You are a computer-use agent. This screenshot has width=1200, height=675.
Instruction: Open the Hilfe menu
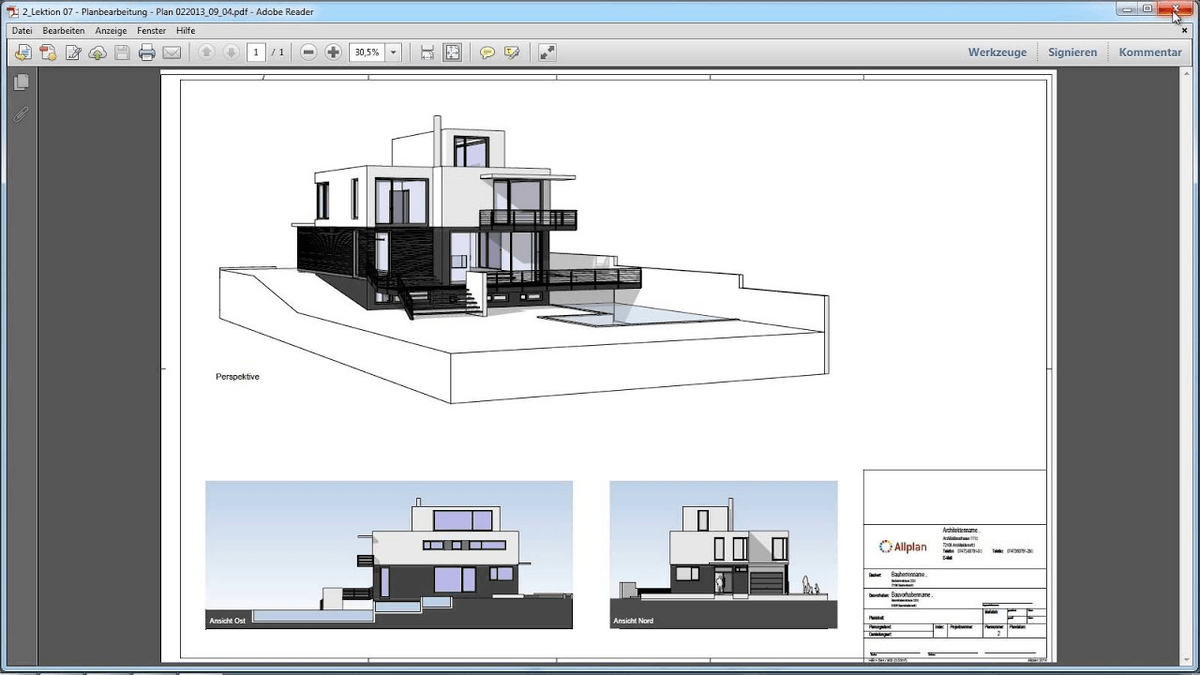[x=186, y=31]
